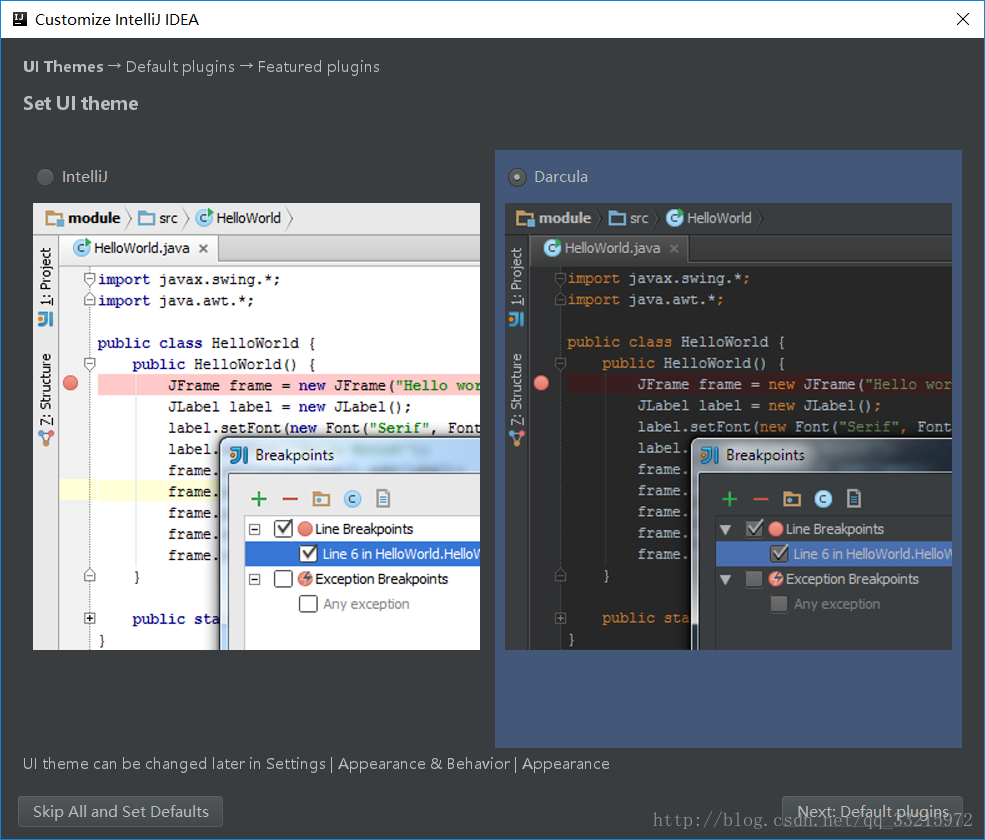The image size is (985, 840).
Task: Select the IntelliJ theme radio button
Action: click(x=45, y=177)
